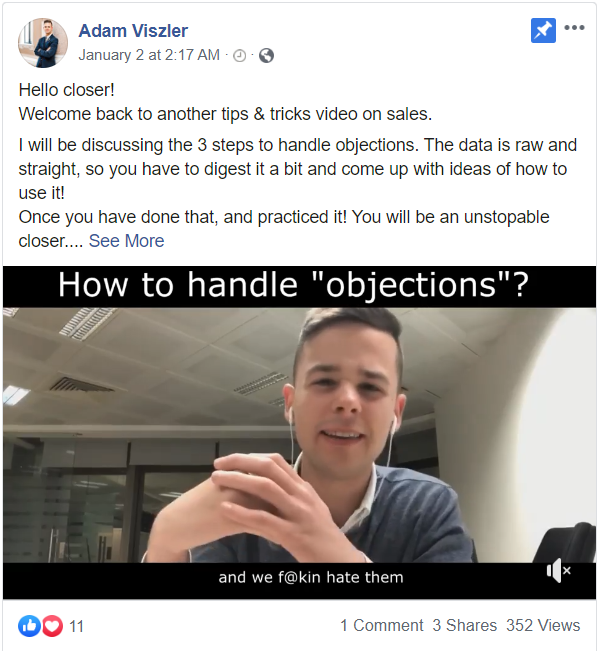Click the 352 Views counter

tap(543, 625)
